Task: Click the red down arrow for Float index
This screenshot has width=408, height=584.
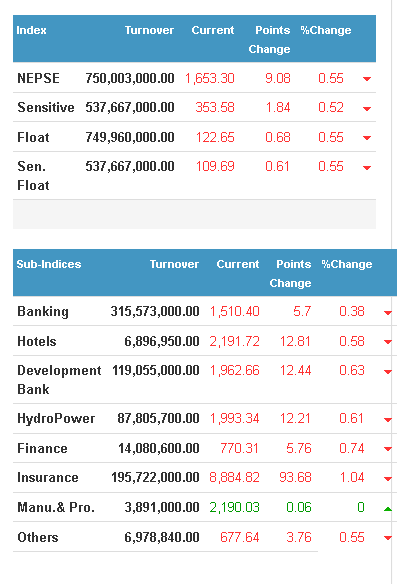Action: [x=367, y=138]
